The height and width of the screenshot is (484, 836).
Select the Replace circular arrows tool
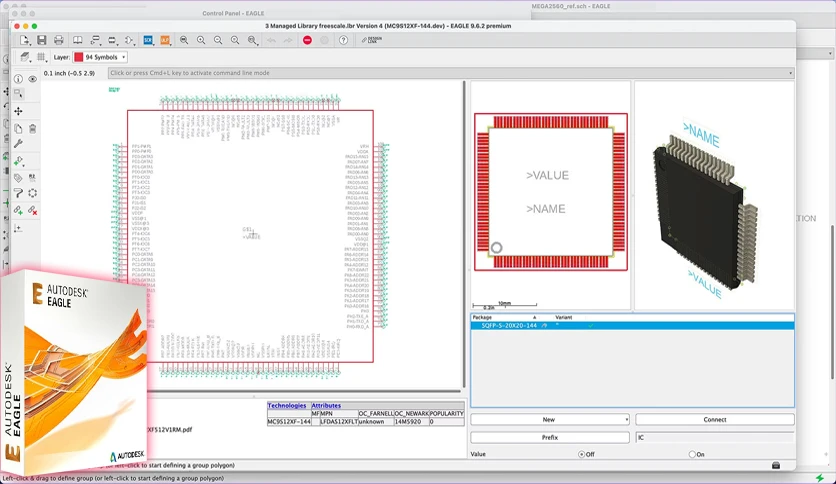33,193
